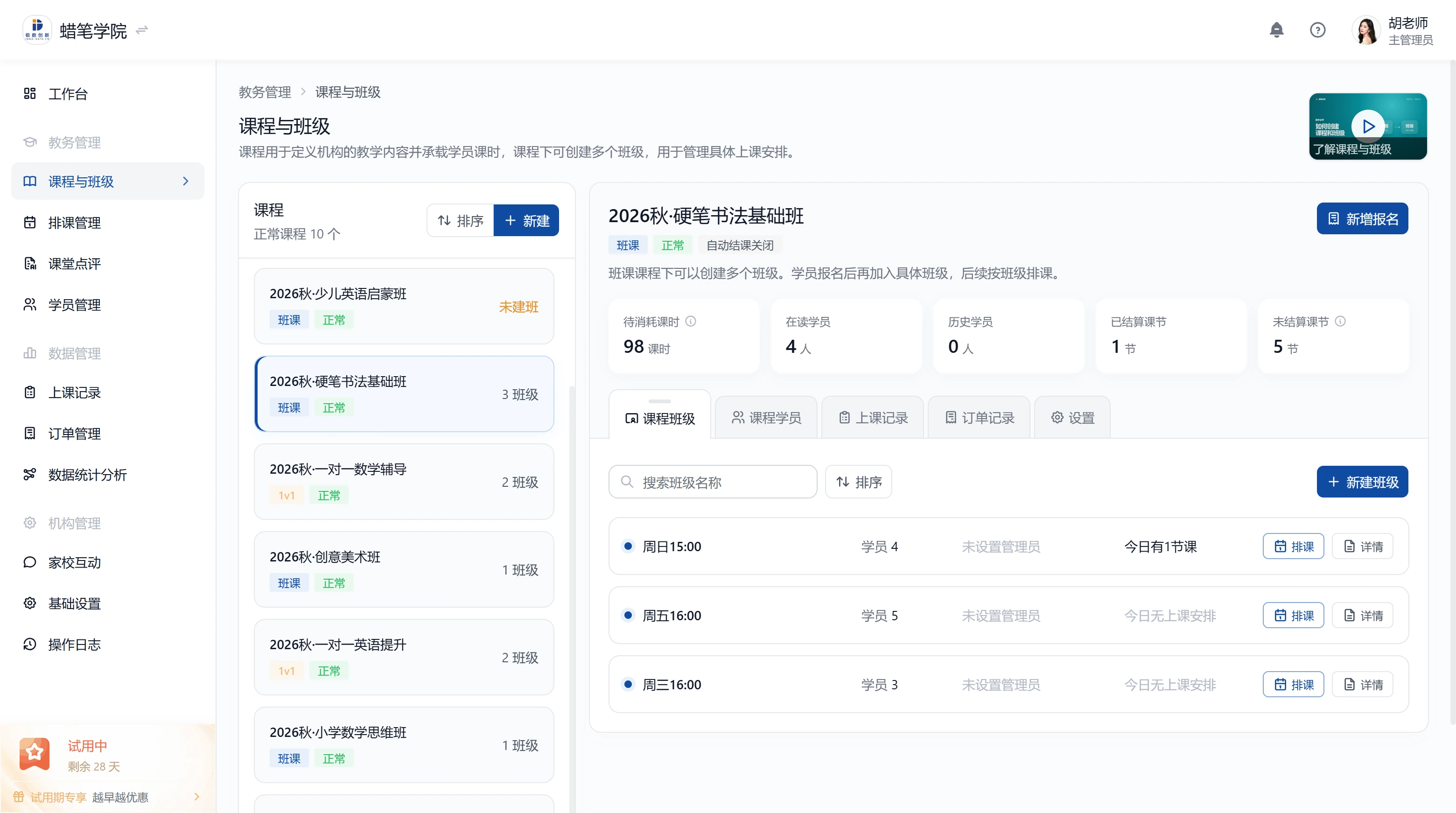Open 基础设置 sidebar item
The image size is (1456, 813).
click(x=107, y=604)
